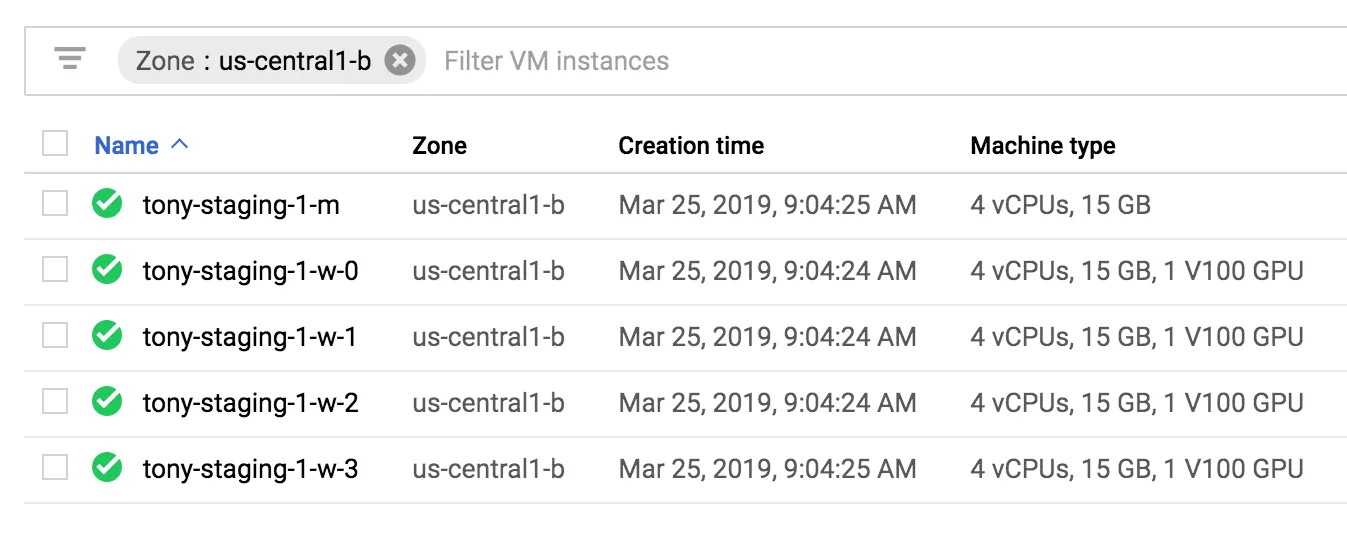The width and height of the screenshot is (1347, 555).
Task: Click the tony-staging-1-w-2 green status icon
Action: click(x=107, y=402)
